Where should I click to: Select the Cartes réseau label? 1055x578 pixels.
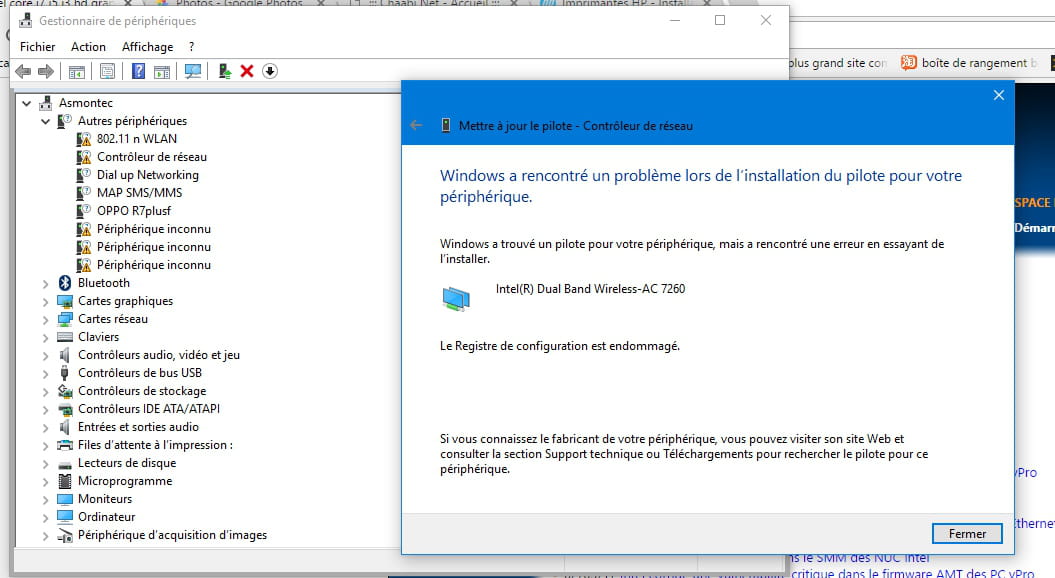click(112, 319)
